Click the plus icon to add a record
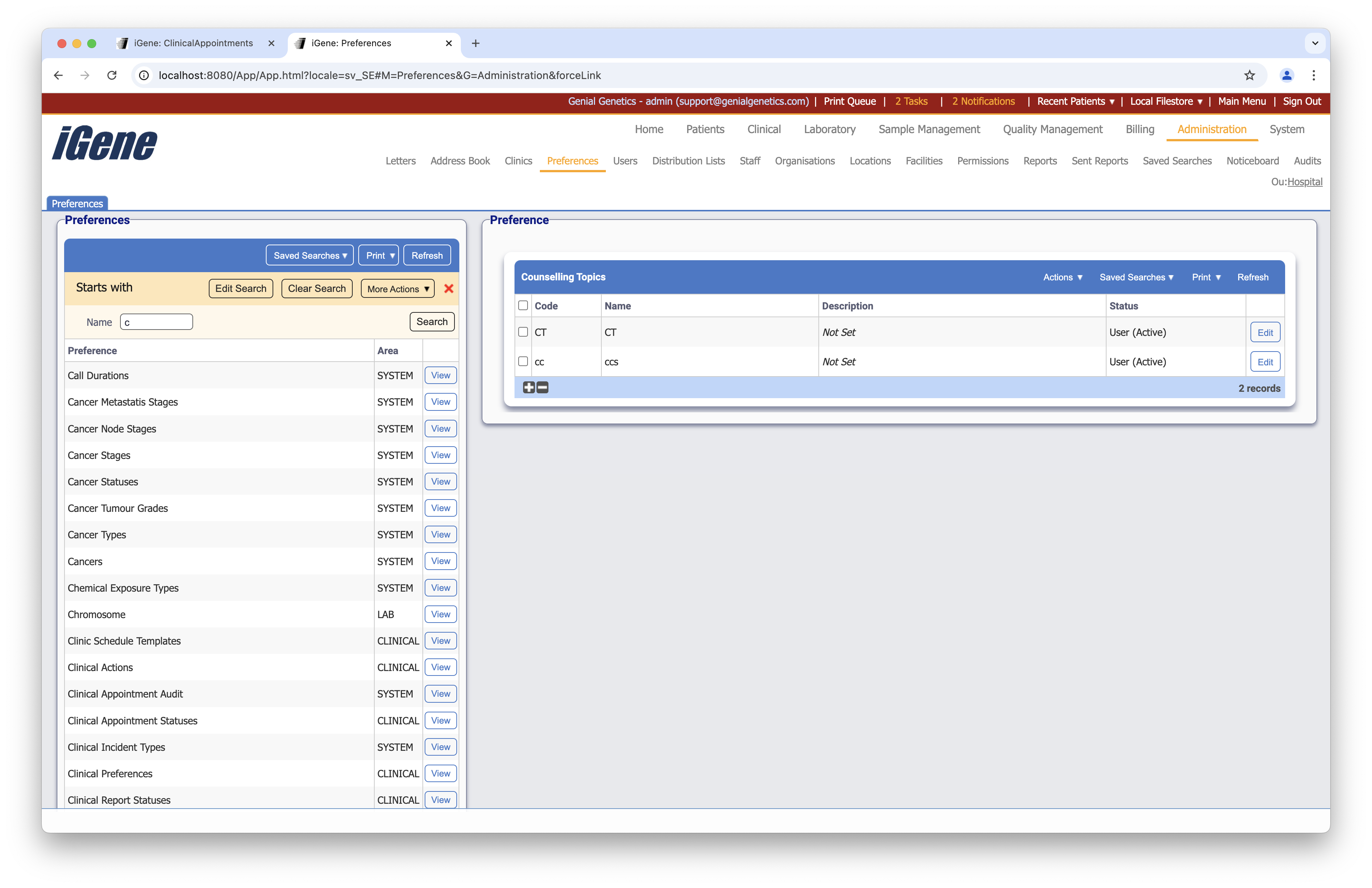 coord(529,388)
